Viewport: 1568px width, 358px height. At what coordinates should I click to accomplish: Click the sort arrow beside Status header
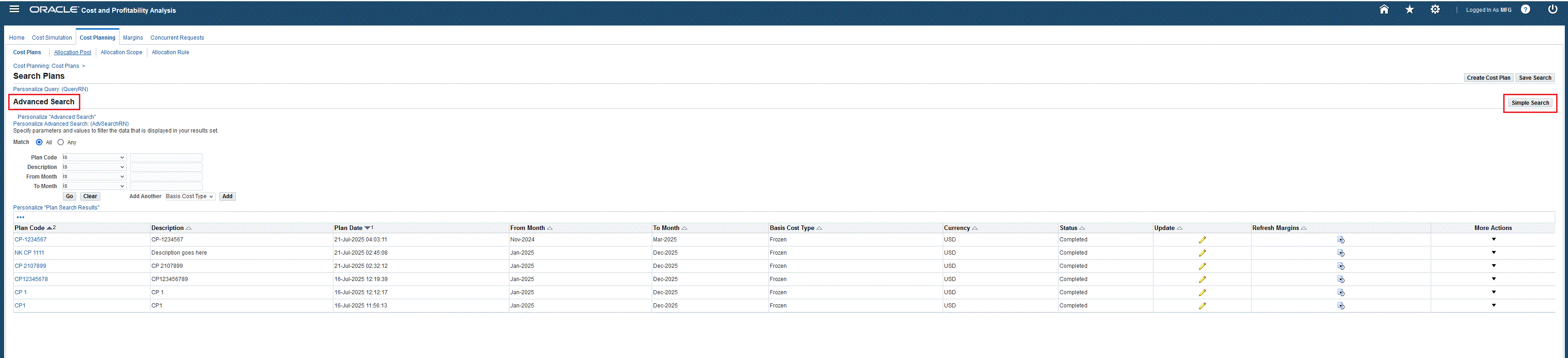[x=1082, y=228]
